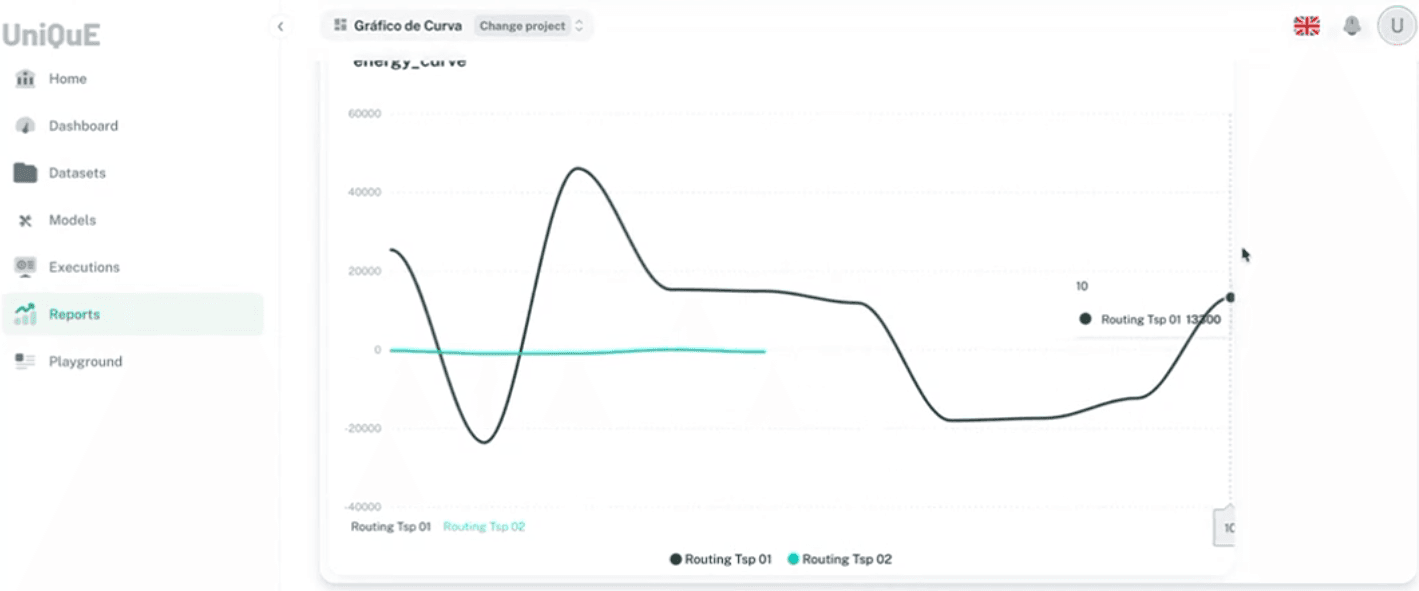The image size is (1419, 591).
Task: Click the UniQuE logo link
Action: 51,35
